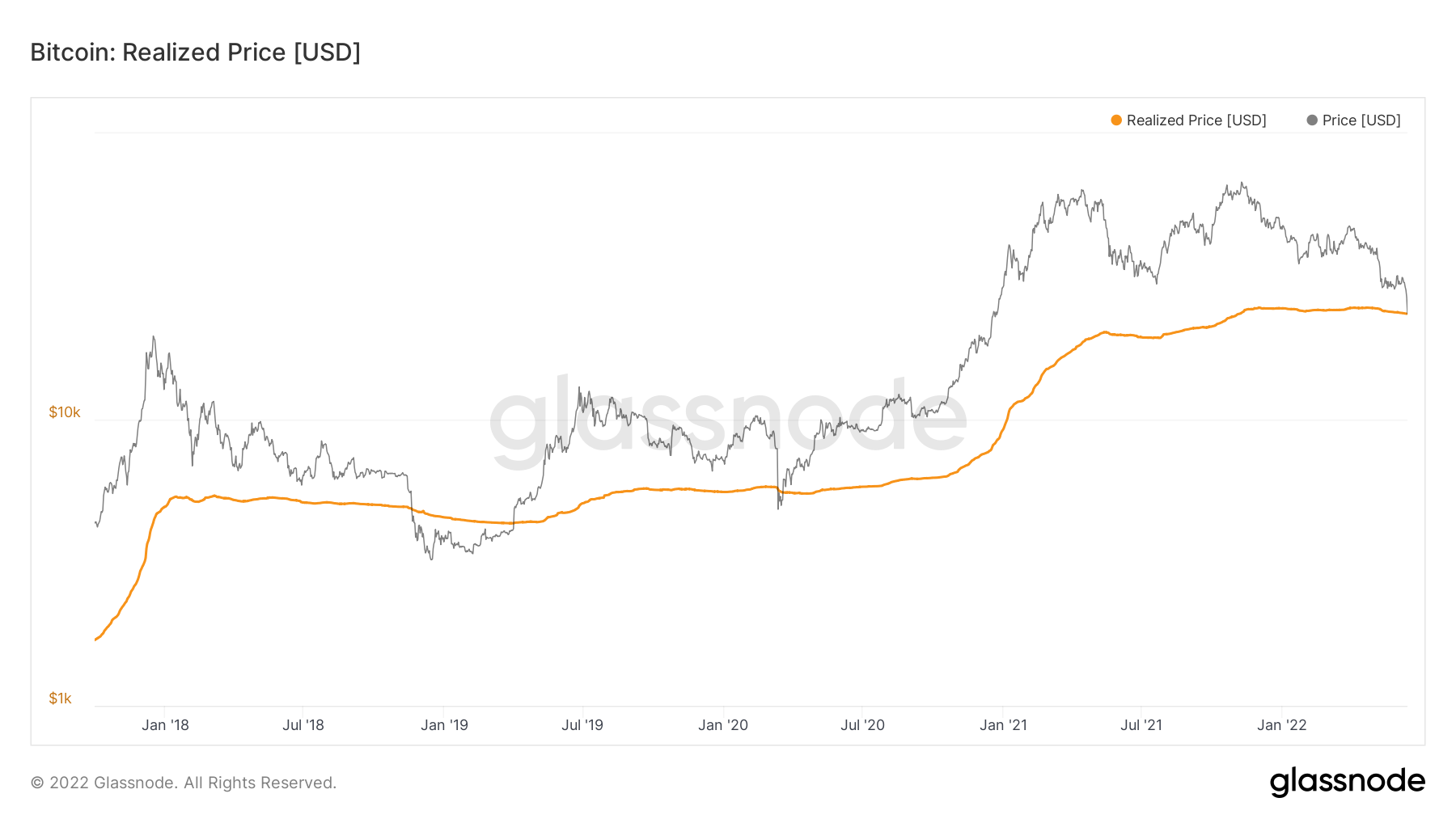Click the glassnode watermark in chart center
1456x819 pixels.
[x=728, y=420]
